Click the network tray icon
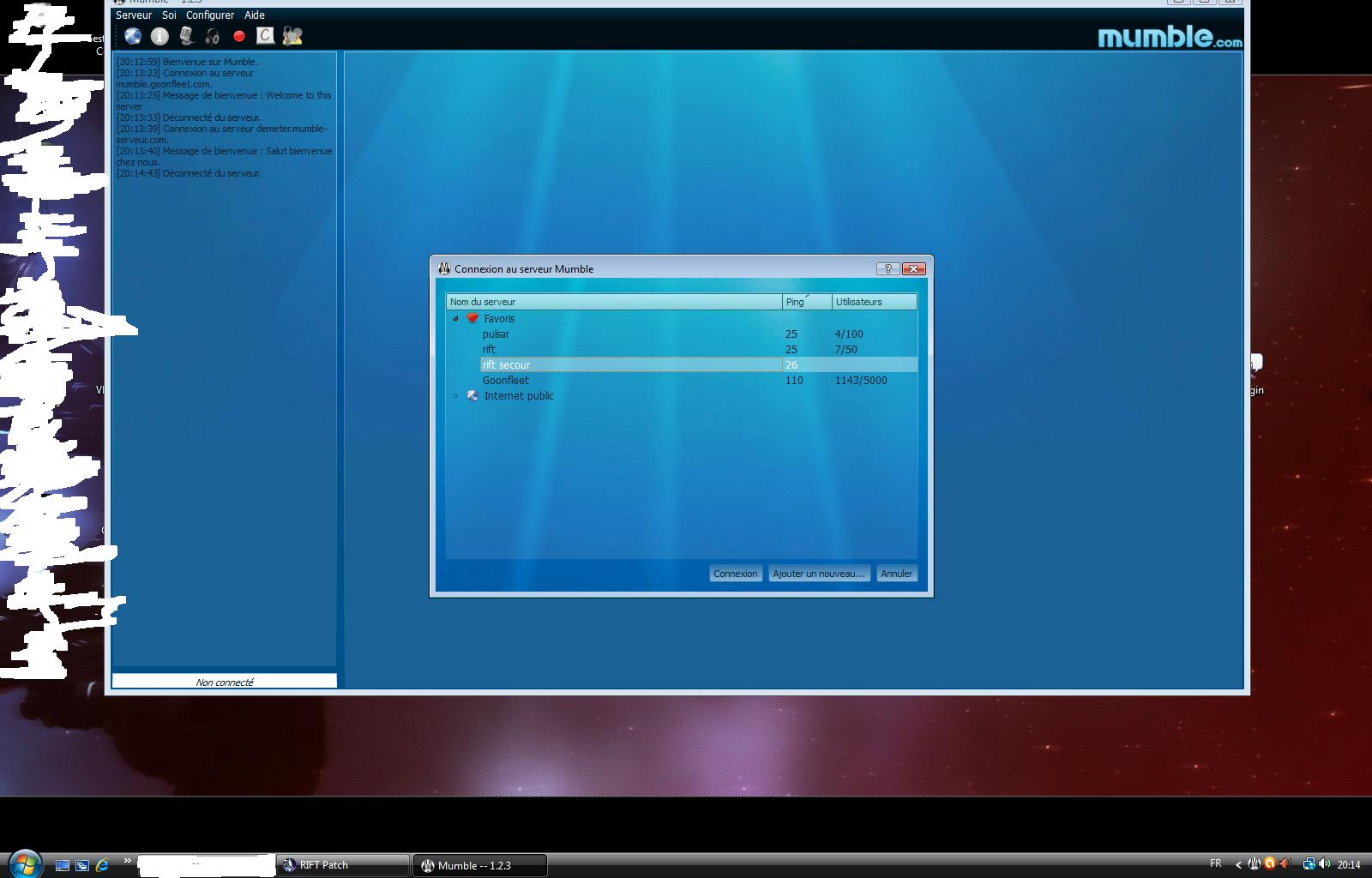 click(x=1309, y=864)
